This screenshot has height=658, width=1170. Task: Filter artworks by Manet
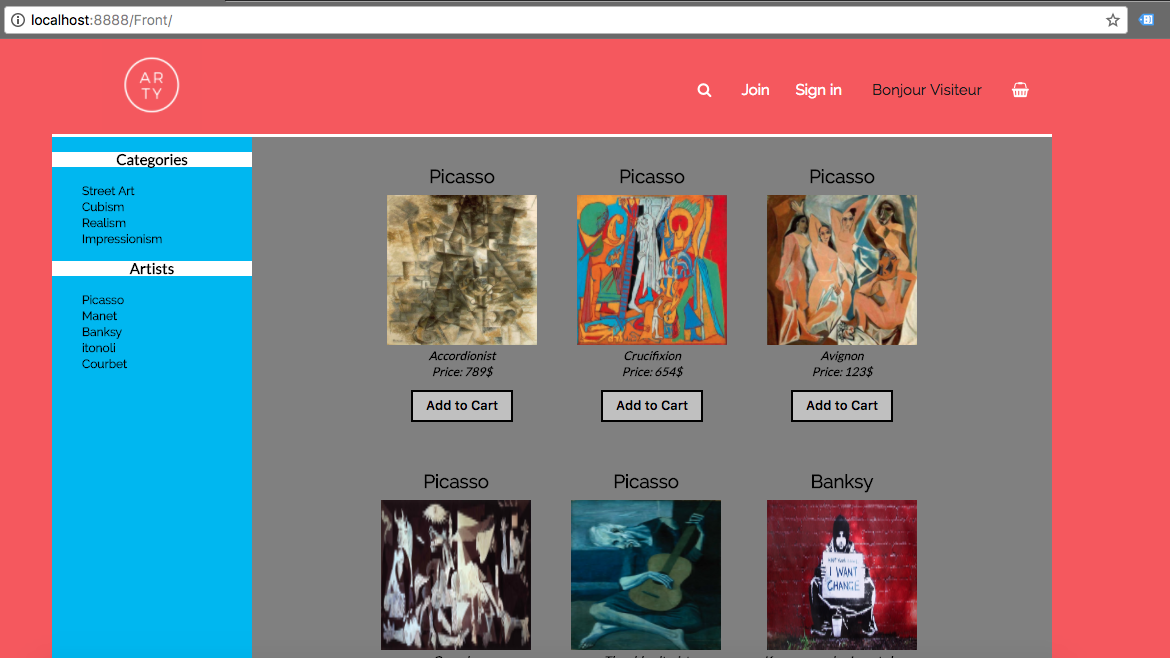click(100, 316)
